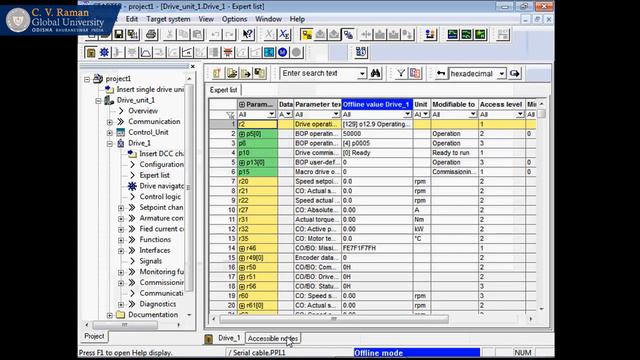Select the Drive_1 bottom tab
The width and height of the screenshot is (640, 360).
[223, 338]
